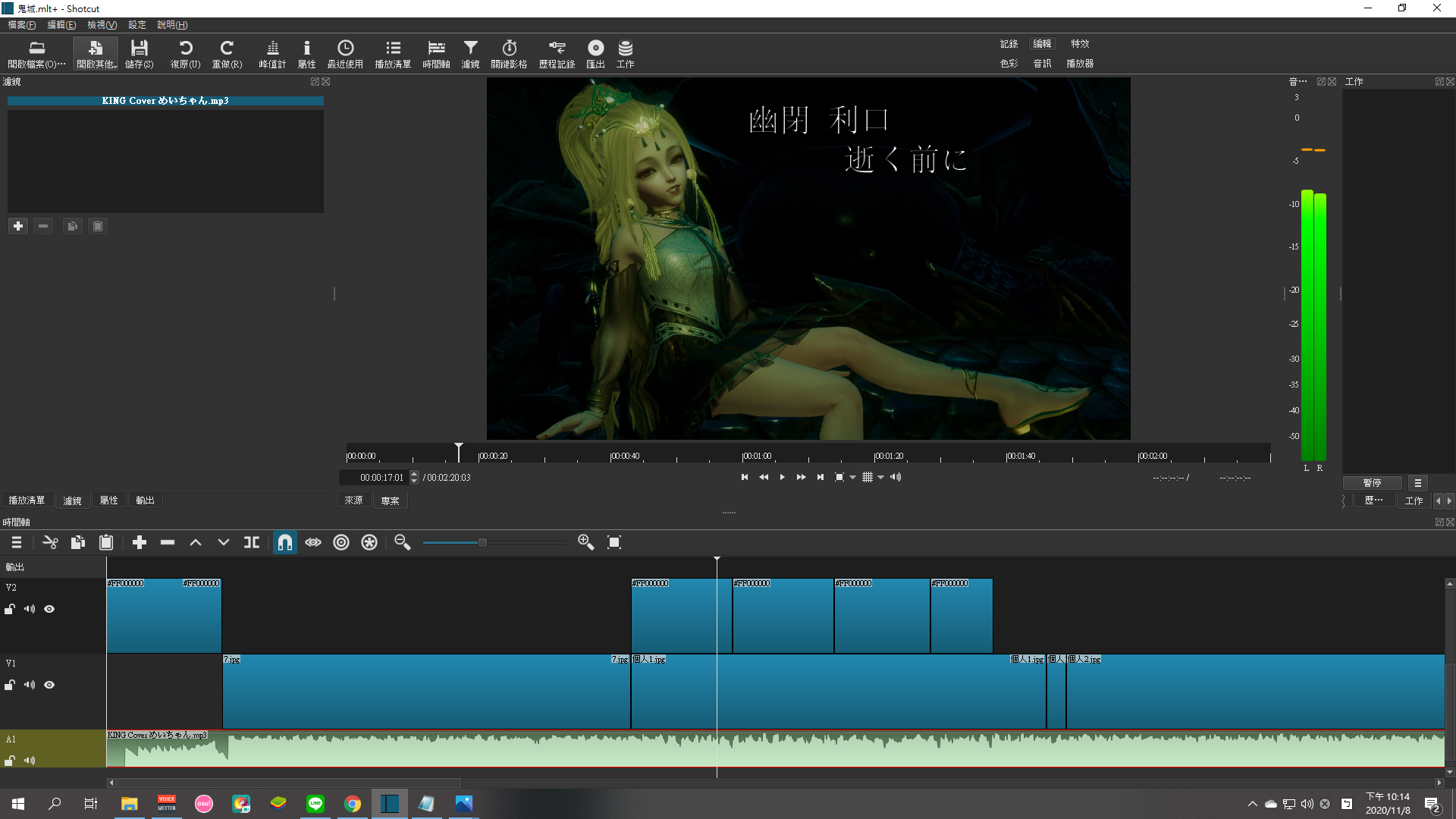The height and width of the screenshot is (819, 1456).
Task: Open the zoom dropdown beside player zoom icon
Action: (853, 477)
